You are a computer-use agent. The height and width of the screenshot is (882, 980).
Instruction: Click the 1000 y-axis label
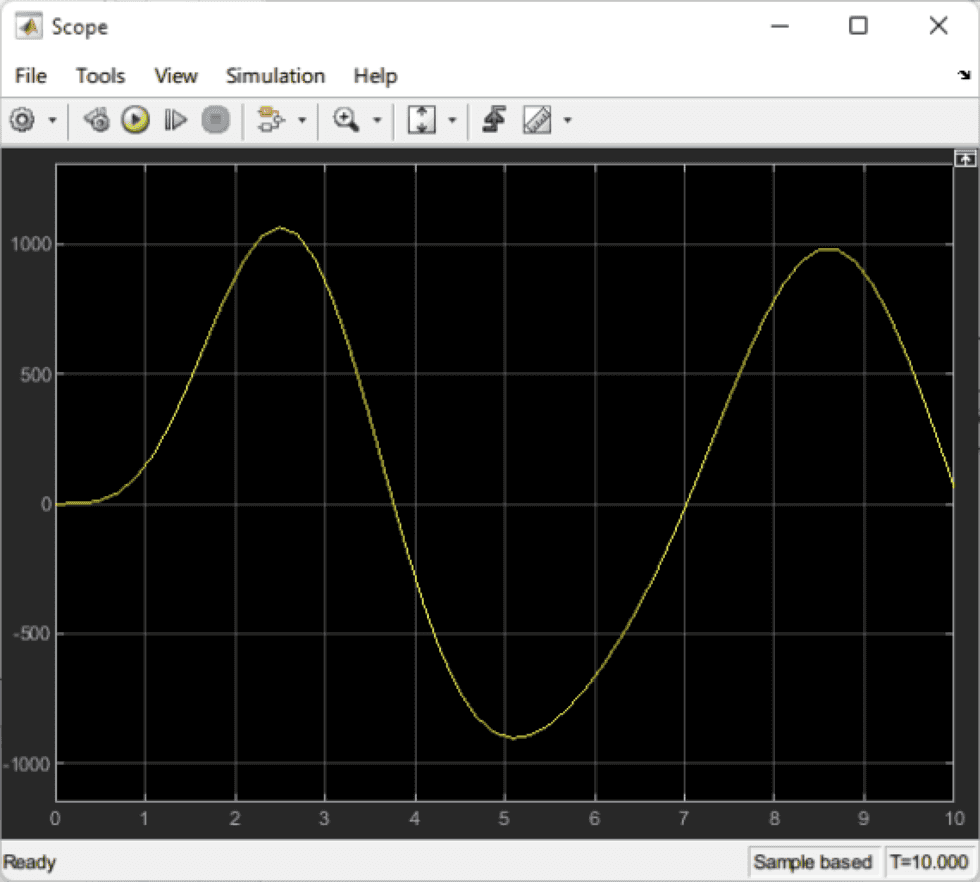pyautogui.click(x=31, y=244)
